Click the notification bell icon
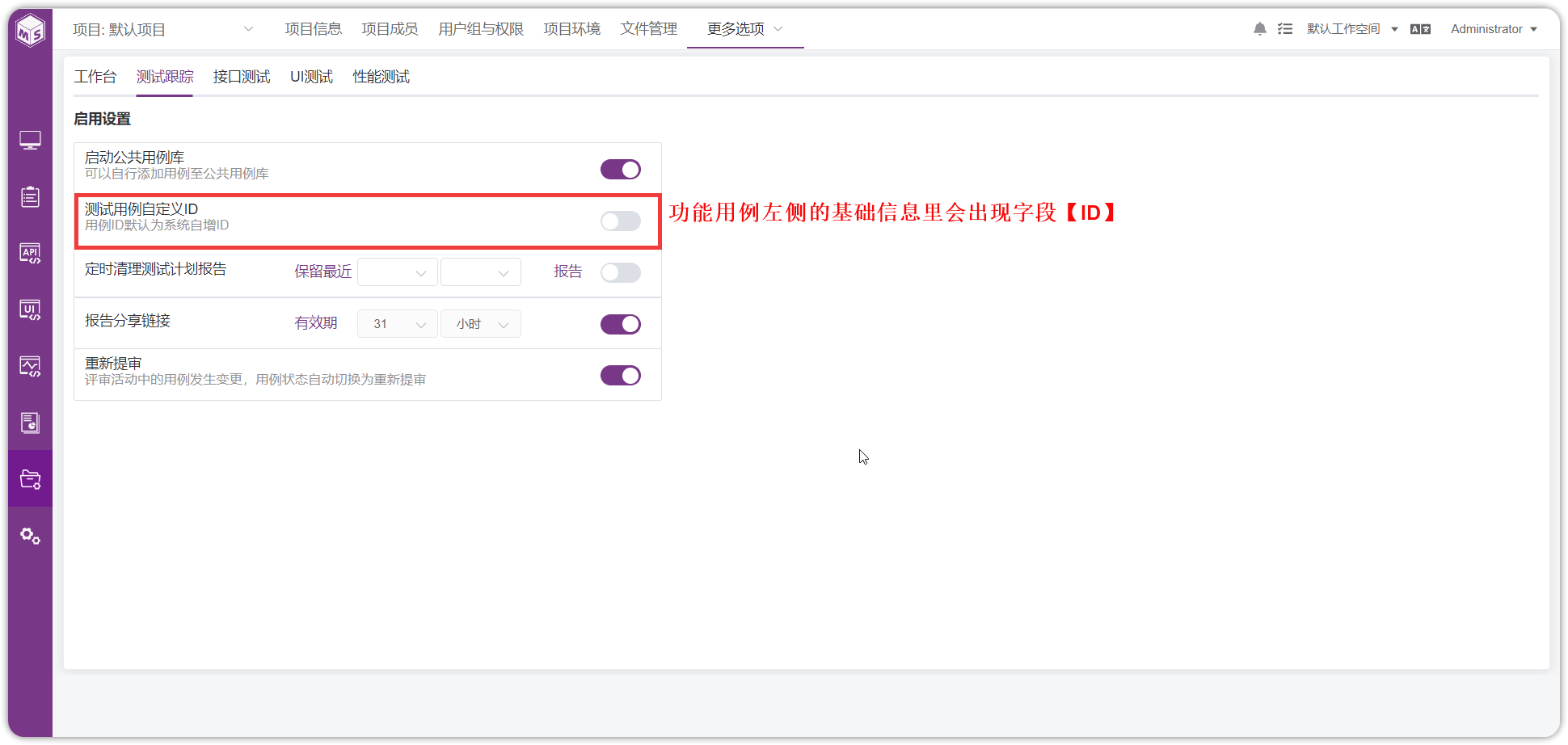 click(1259, 29)
